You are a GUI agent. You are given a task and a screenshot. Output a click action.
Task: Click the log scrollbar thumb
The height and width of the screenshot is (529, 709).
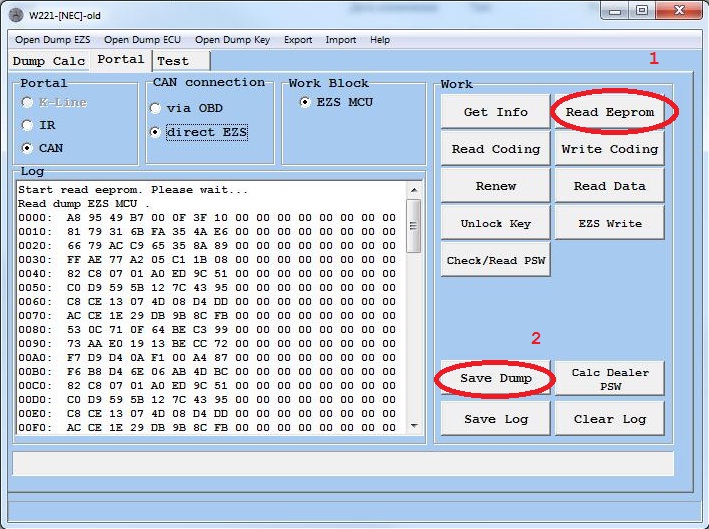pyautogui.click(x=414, y=226)
